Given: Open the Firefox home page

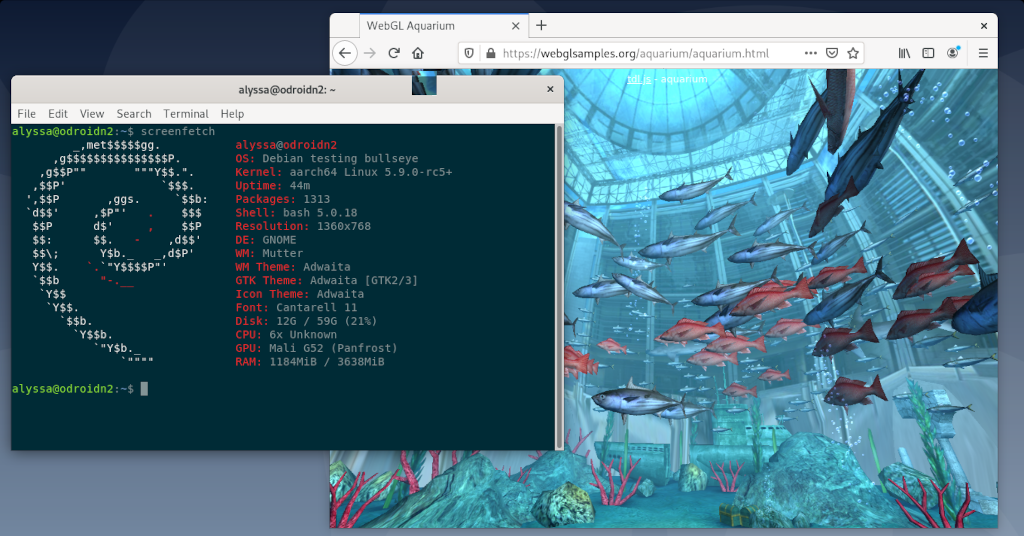Looking at the screenshot, I should [418, 54].
